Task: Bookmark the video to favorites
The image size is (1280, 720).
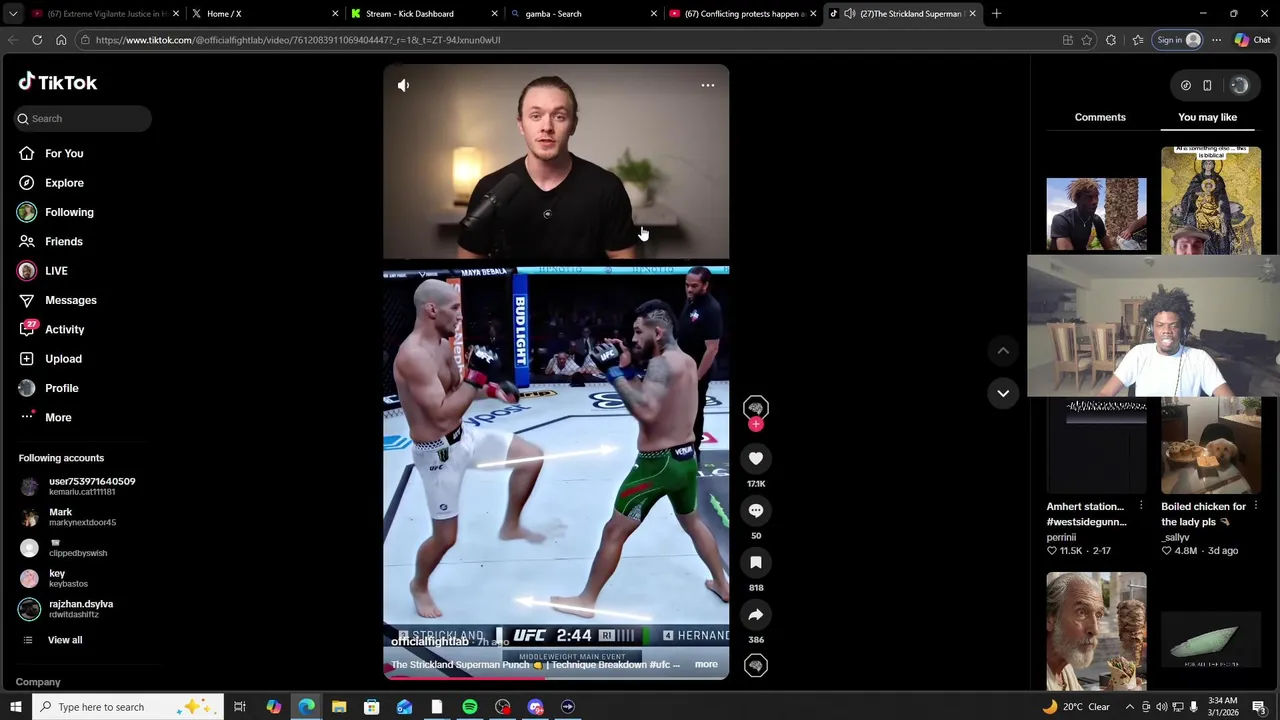Action: point(756,563)
